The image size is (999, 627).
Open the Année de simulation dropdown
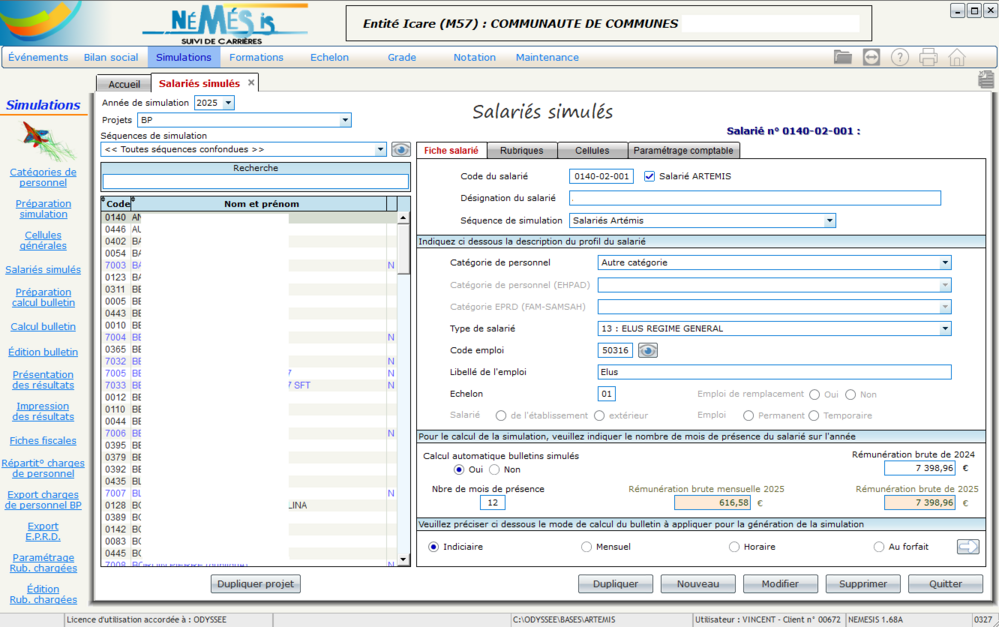228,103
